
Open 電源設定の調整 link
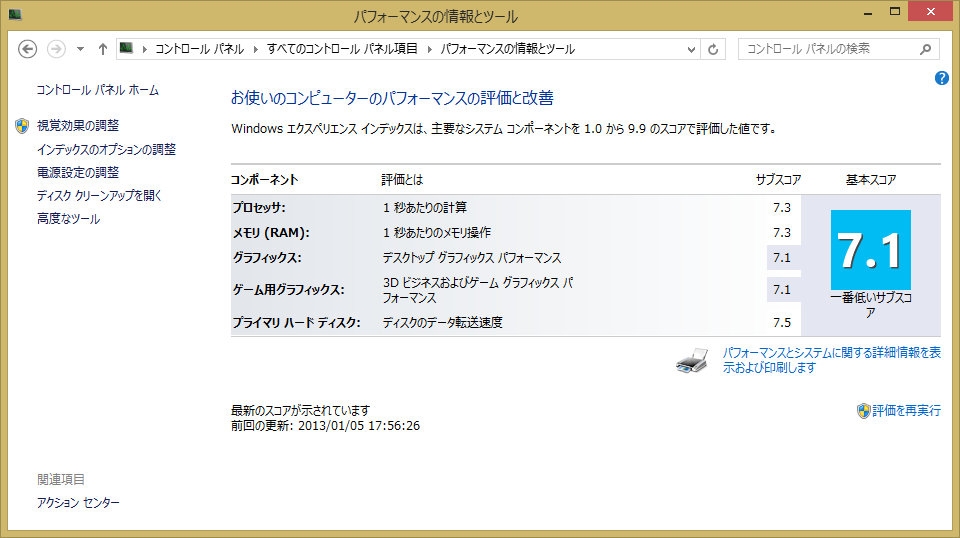pos(78,173)
